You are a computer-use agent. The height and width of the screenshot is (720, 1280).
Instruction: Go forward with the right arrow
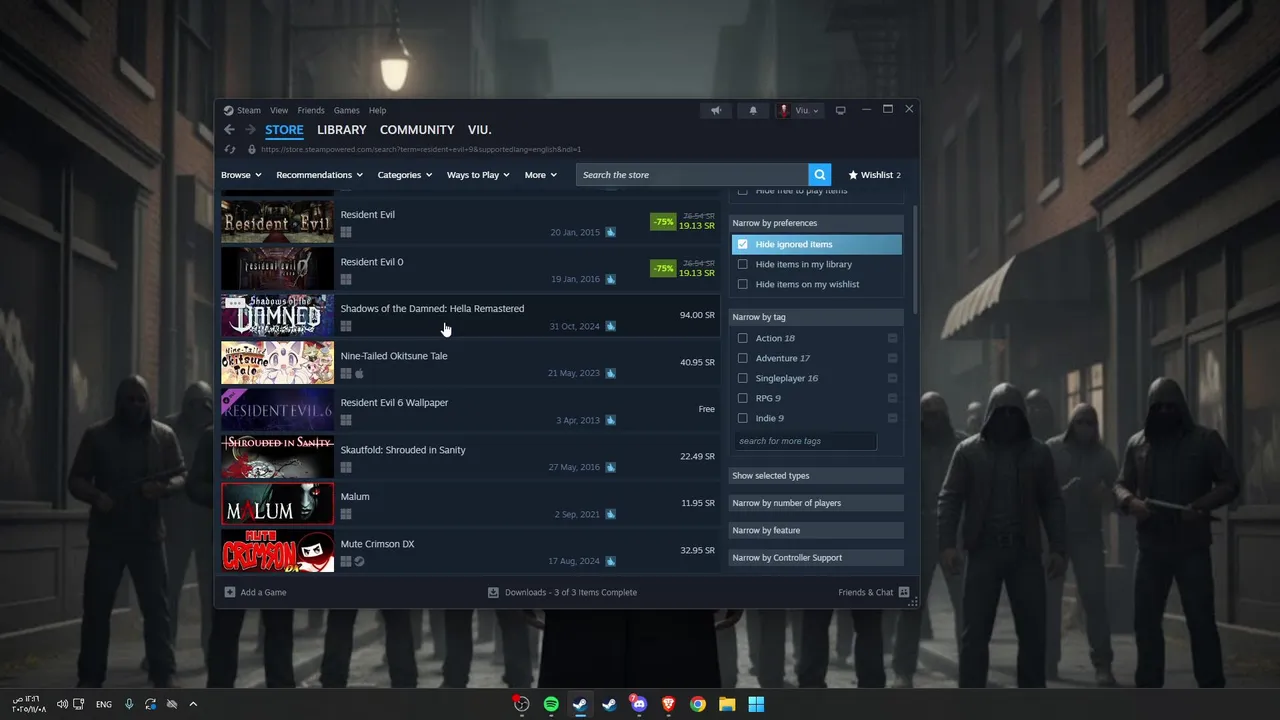(250, 130)
